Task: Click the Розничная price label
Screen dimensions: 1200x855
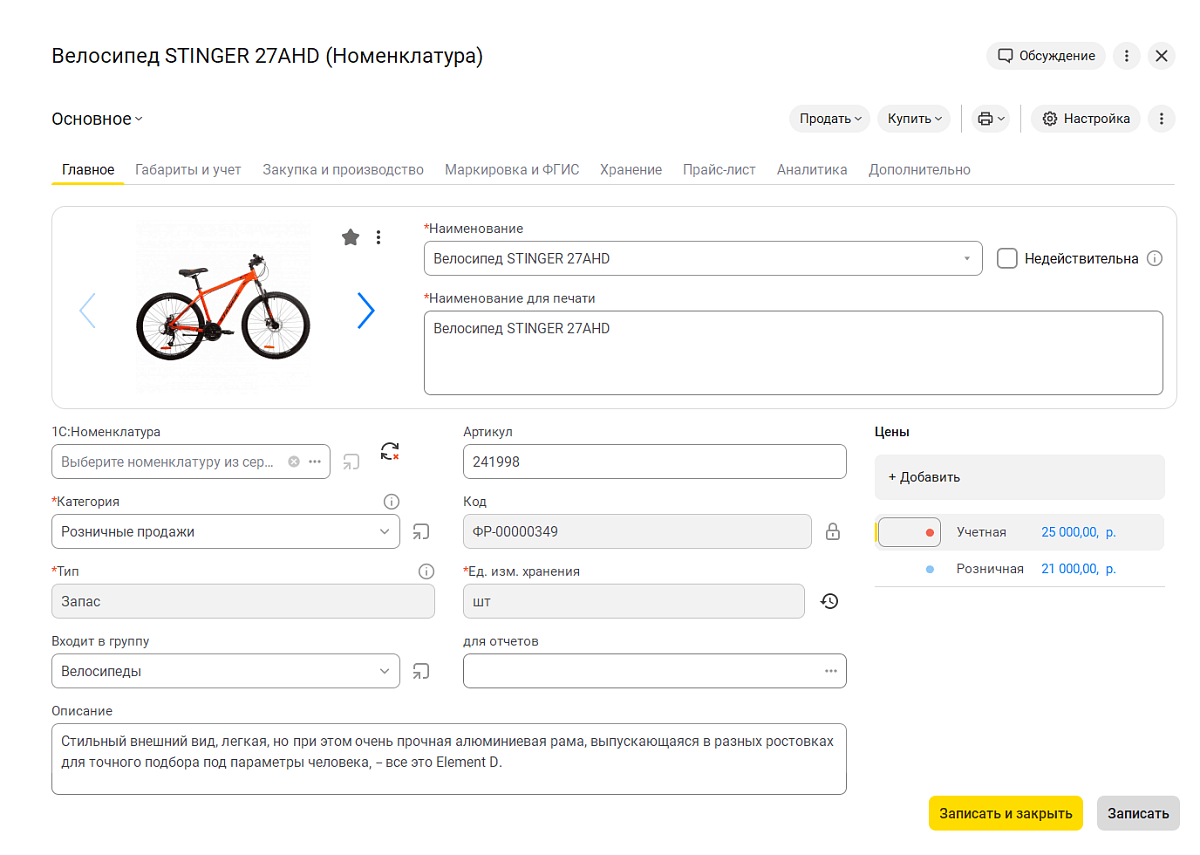Action: click(990, 568)
